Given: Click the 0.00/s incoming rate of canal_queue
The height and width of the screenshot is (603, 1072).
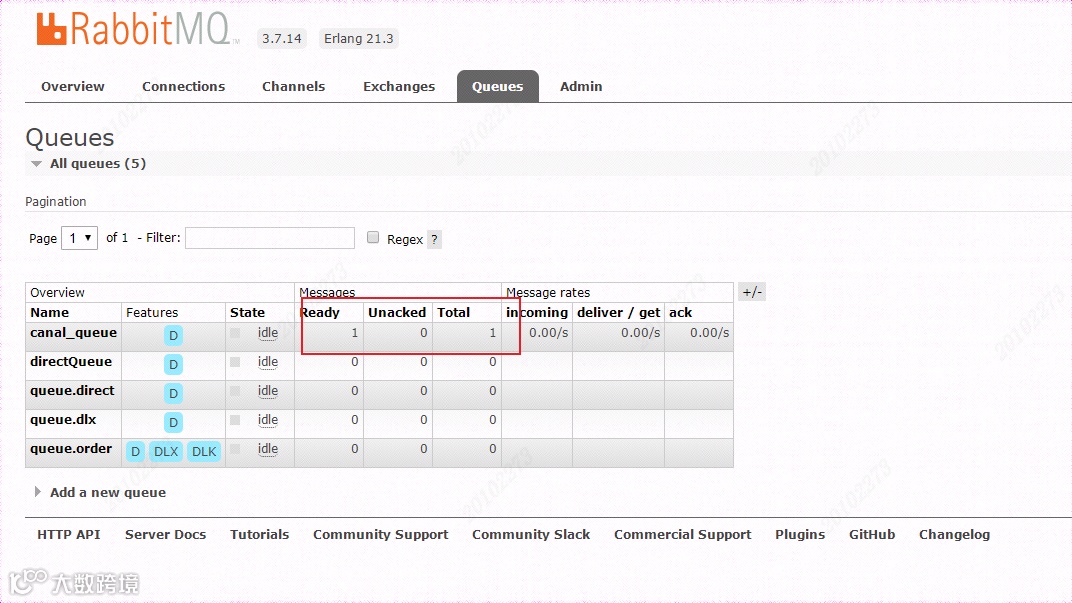Looking at the screenshot, I should click(x=548, y=333).
